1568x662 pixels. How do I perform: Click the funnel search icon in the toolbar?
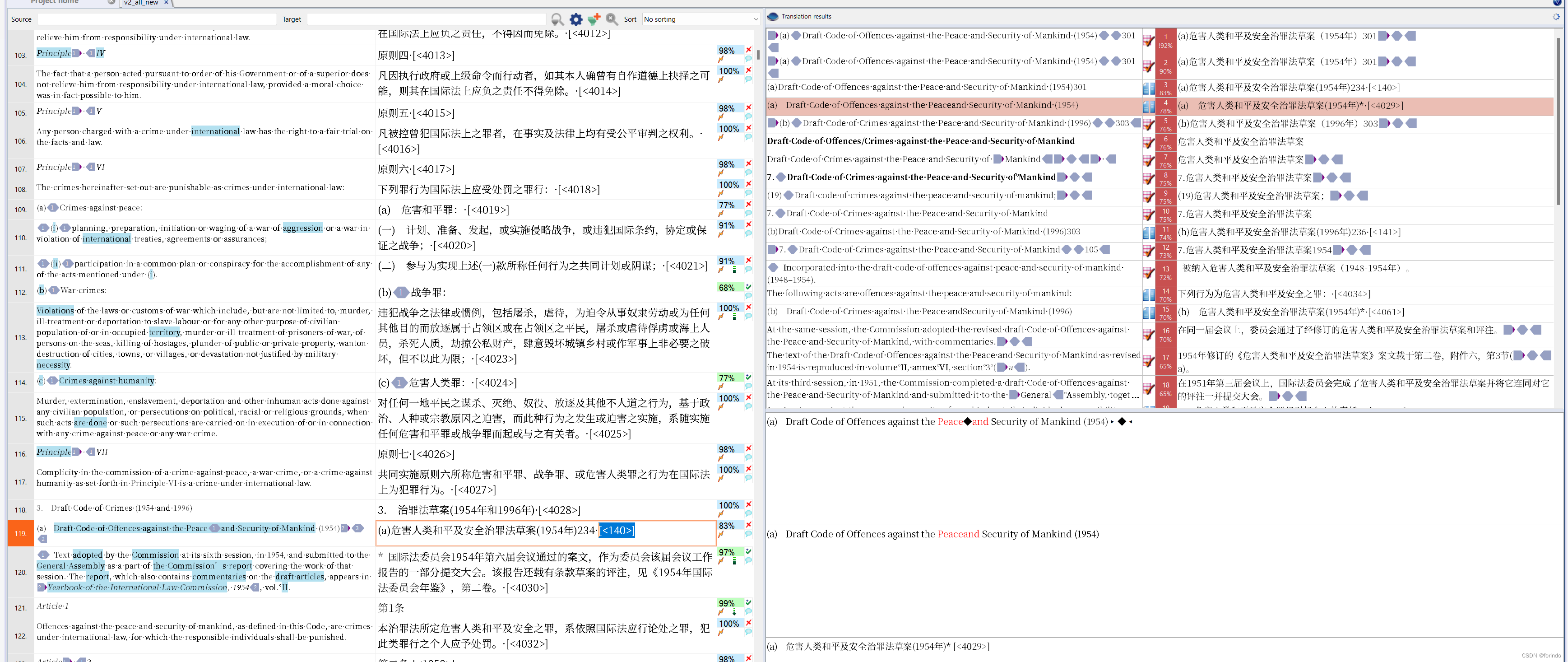[557, 19]
